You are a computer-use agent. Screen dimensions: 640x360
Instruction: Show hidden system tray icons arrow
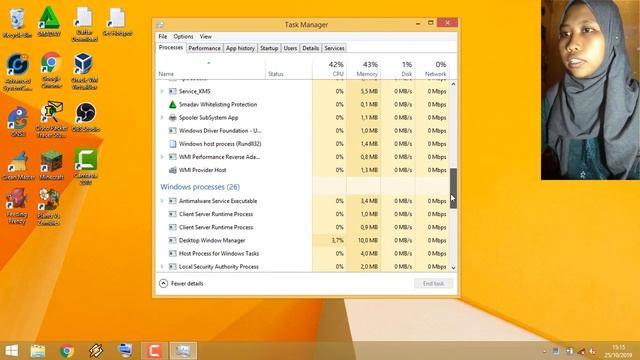tap(544, 351)
